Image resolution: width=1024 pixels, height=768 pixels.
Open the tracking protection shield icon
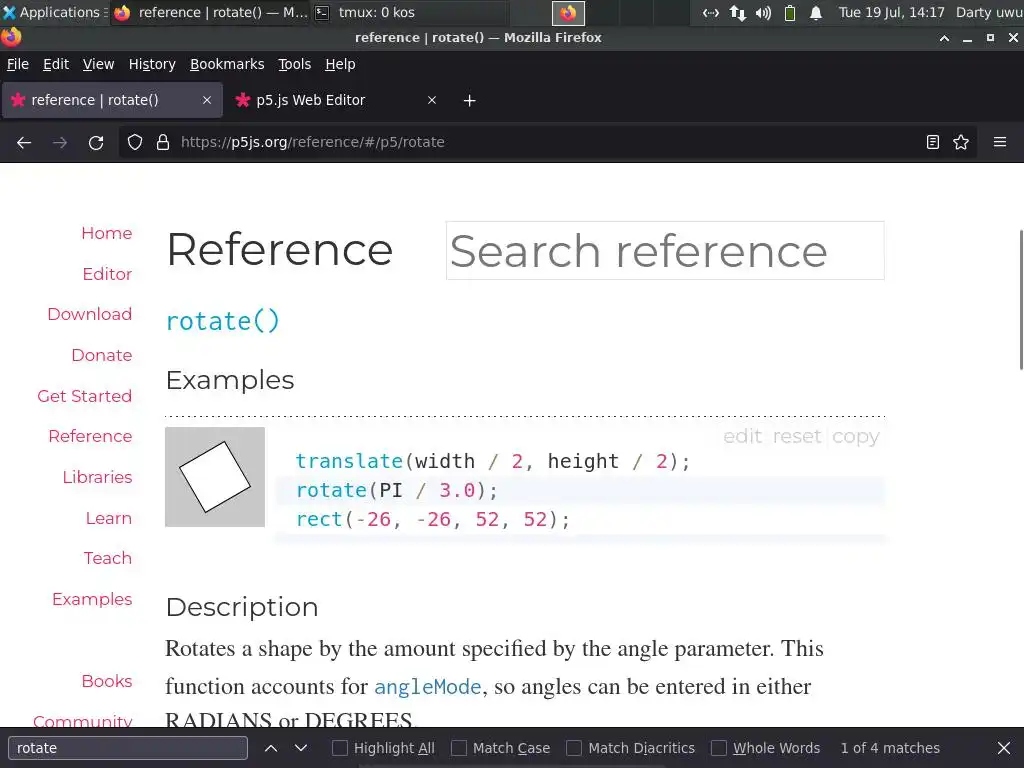[x=135, y=142]
